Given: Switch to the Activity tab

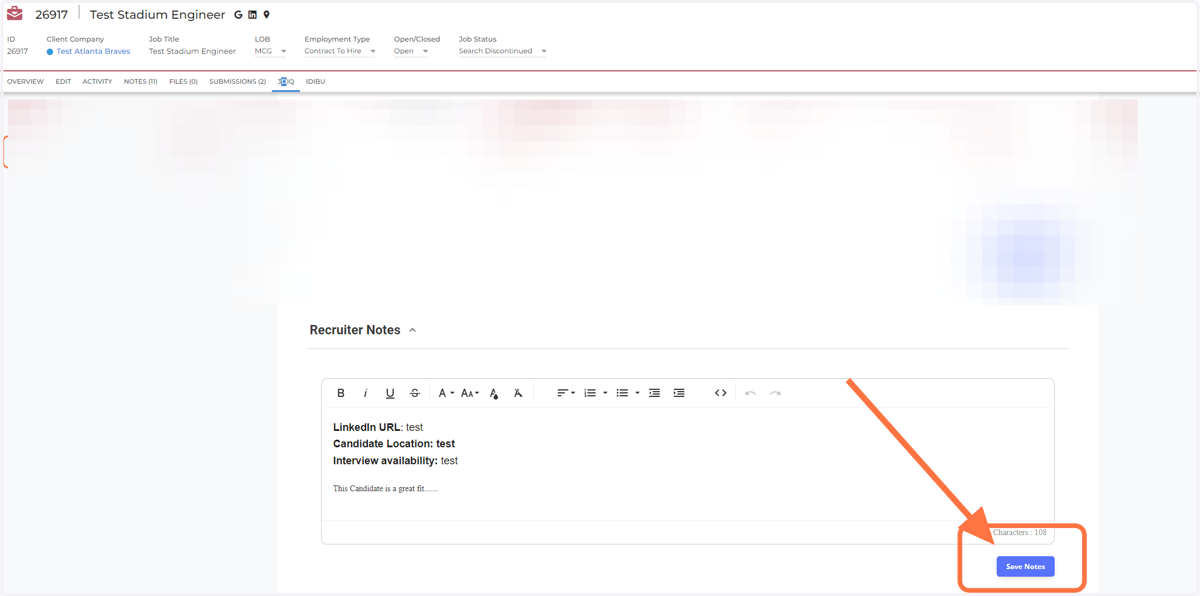Looking at the screenshot, I should [x=97, y=82].
